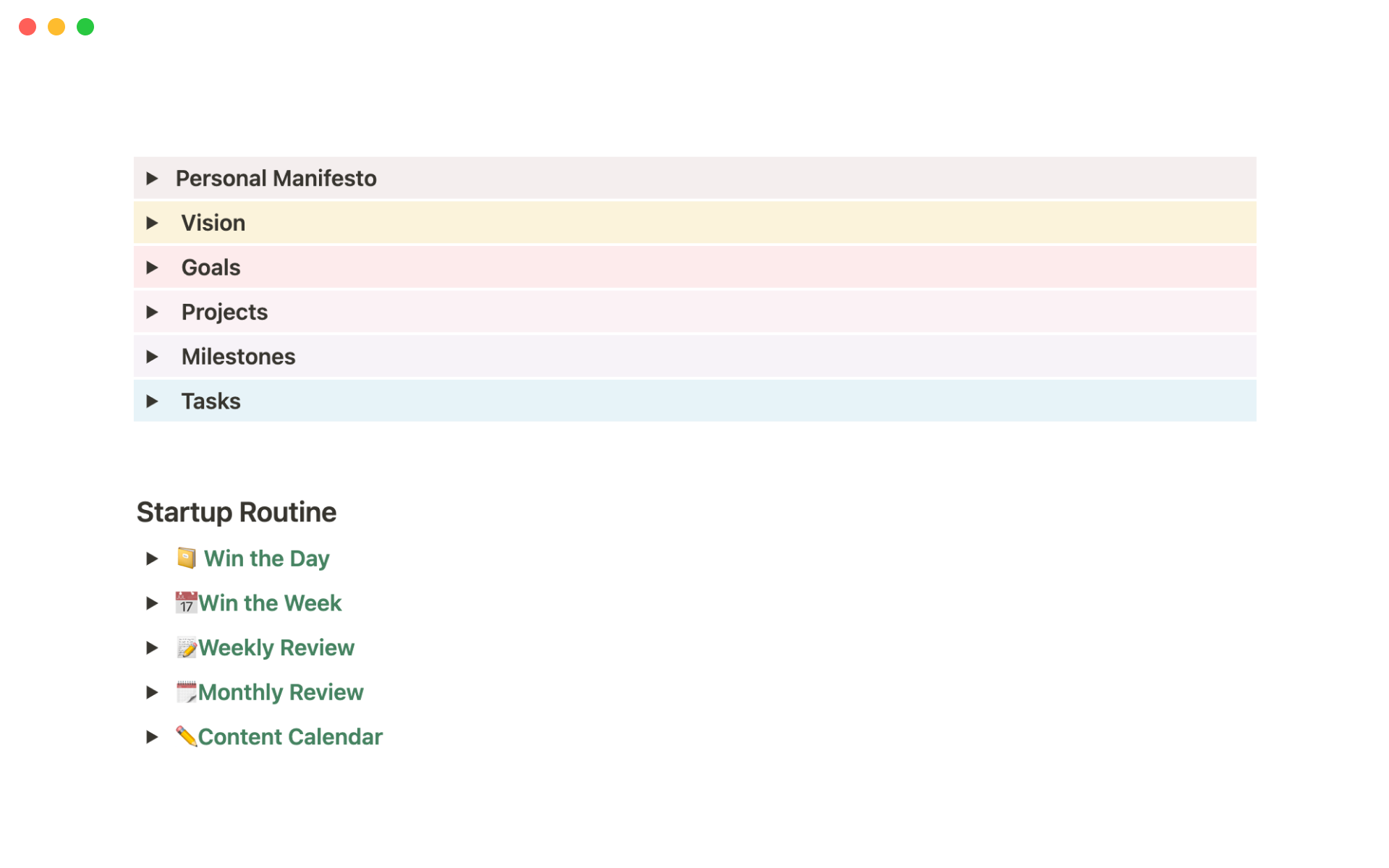This screenshot has height=868, width=1389.
Task: Expand the Content Calendar toggle
Action: point(152,736)
